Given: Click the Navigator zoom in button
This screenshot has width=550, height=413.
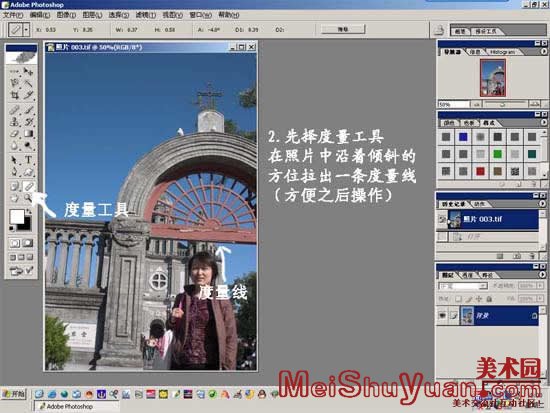Looking at the screenshot, I should click(535, 104).
